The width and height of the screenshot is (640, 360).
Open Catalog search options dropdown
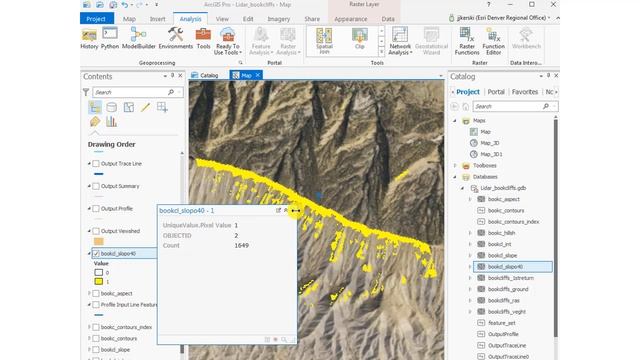554,107
